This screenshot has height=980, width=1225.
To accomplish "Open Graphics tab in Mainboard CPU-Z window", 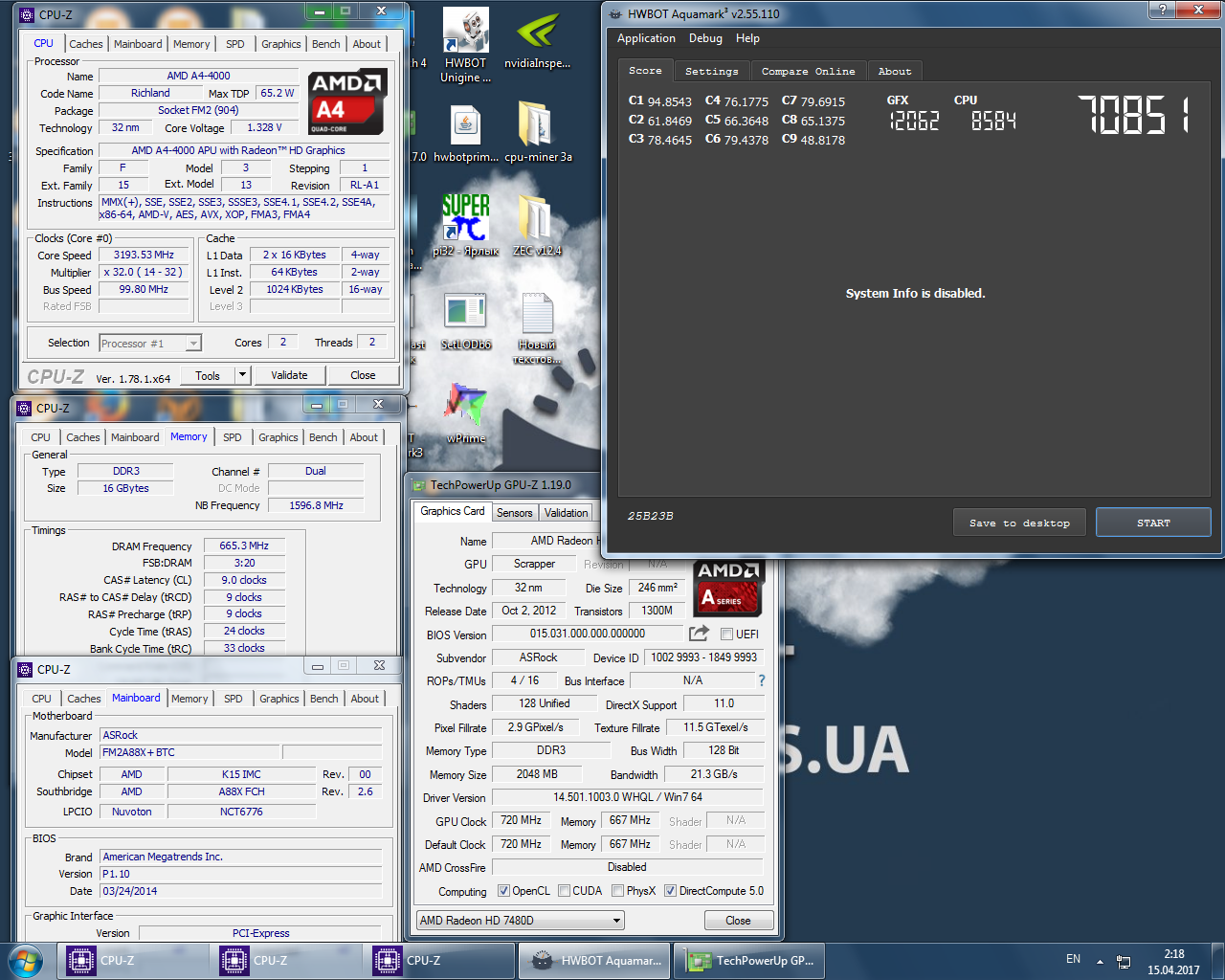I will pyautogui.click(x=279, y=699).
